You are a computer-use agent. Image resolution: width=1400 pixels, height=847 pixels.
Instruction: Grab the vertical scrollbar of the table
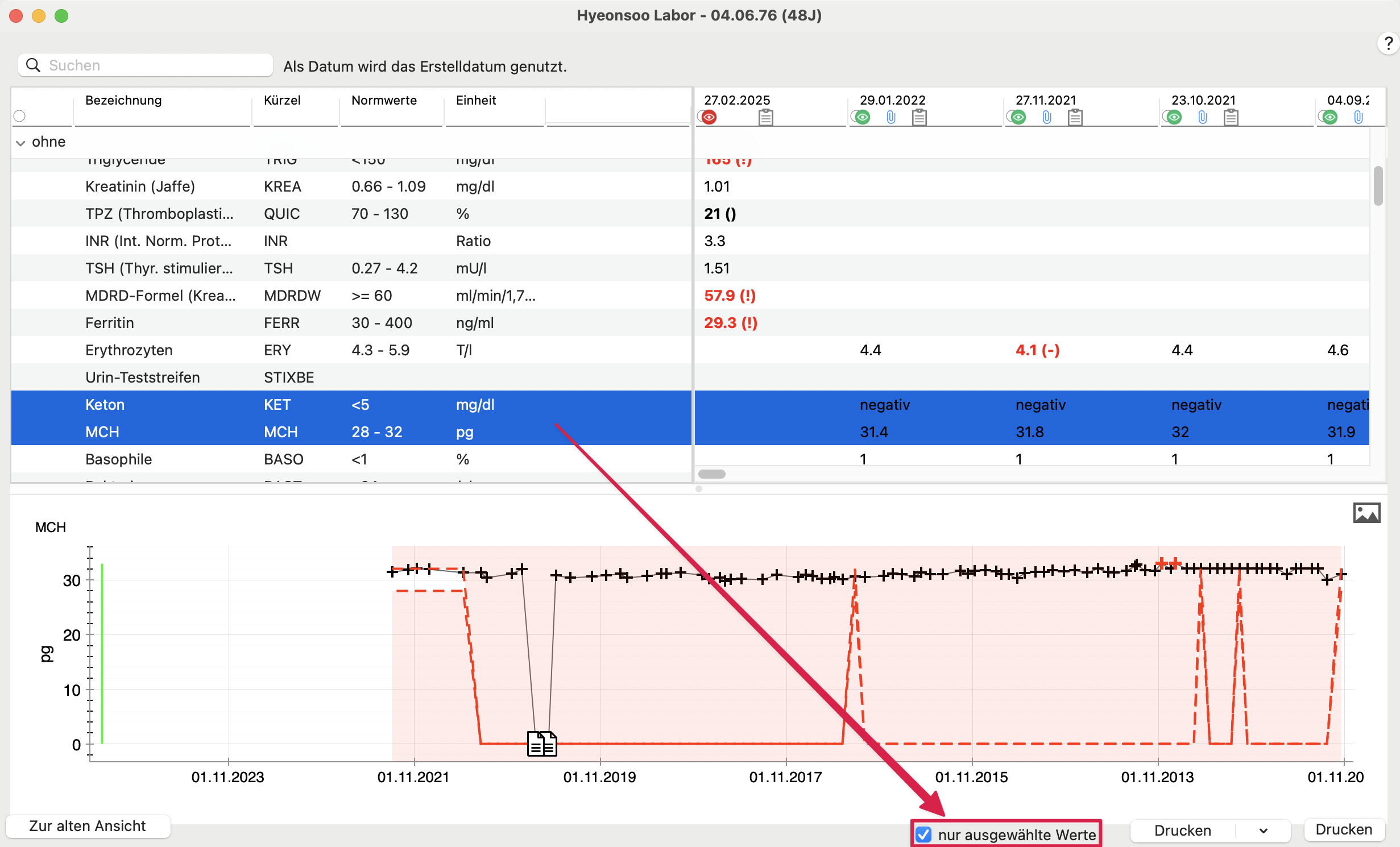(x=1378, y=185)
